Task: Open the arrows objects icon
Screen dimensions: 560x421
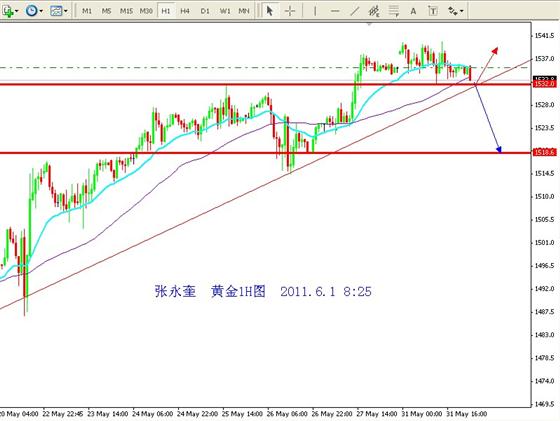Action: point(452,11)
